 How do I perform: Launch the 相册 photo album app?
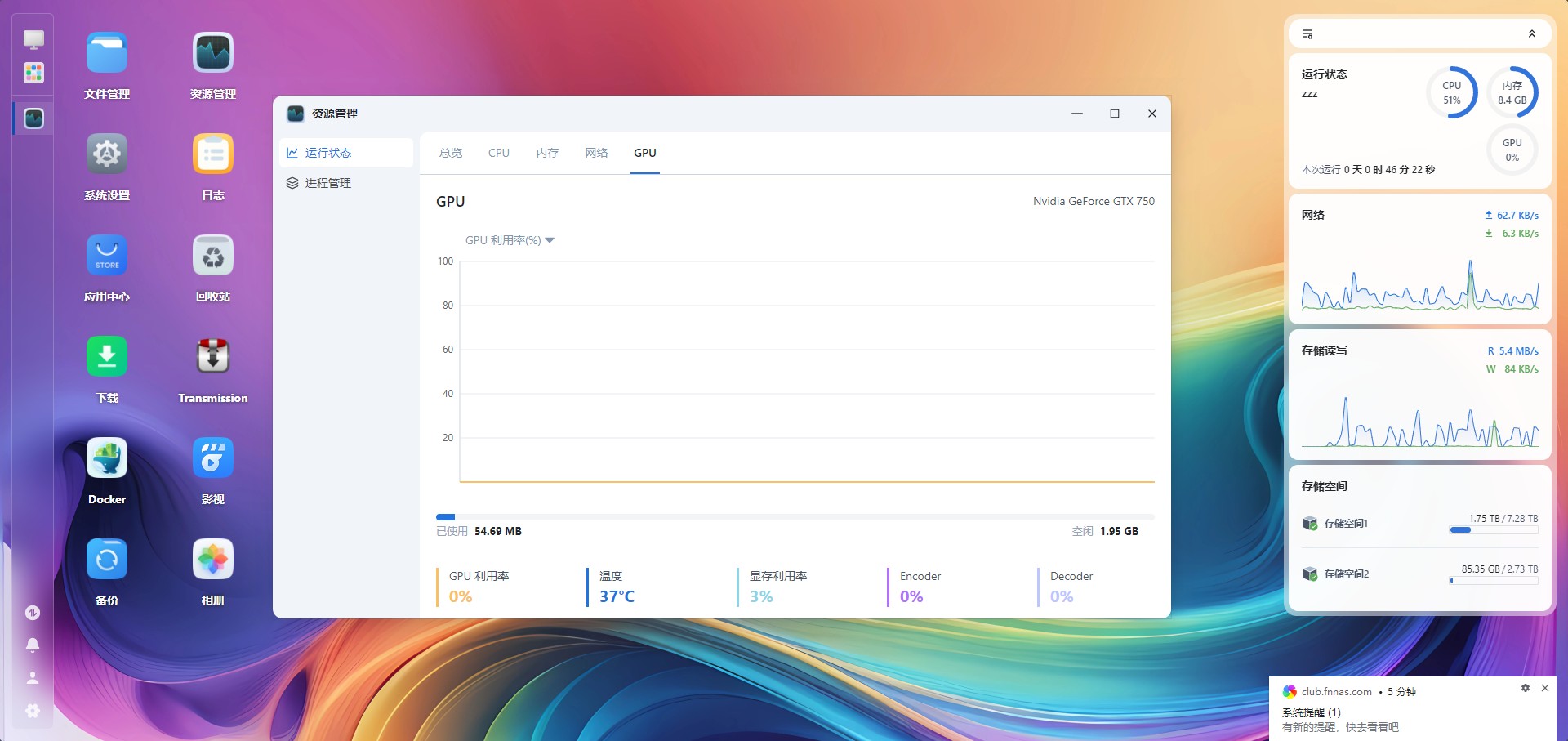click(213, 560)
